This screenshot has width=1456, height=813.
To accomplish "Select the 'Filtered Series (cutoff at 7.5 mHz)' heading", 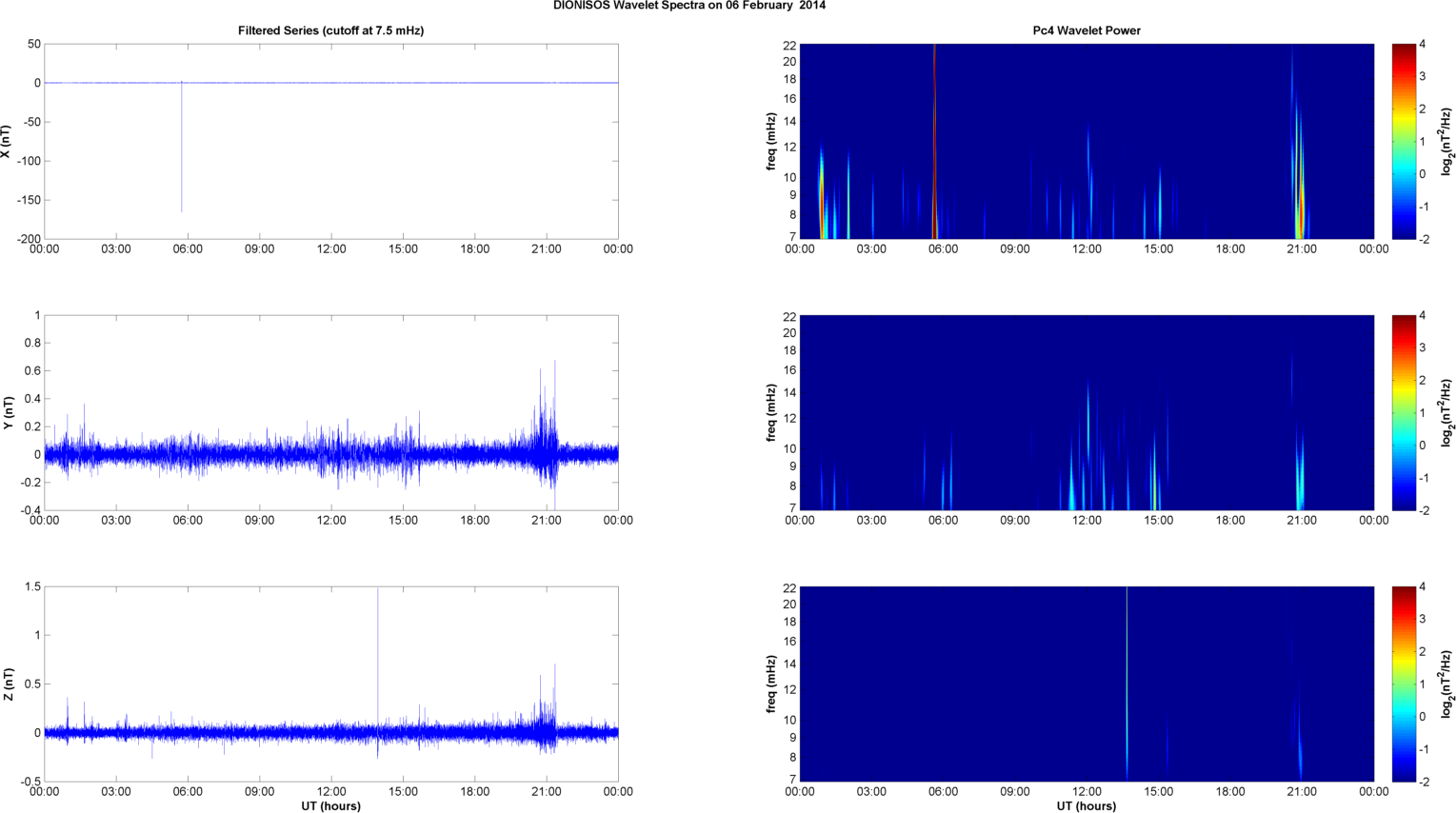I will click(330, 30).
